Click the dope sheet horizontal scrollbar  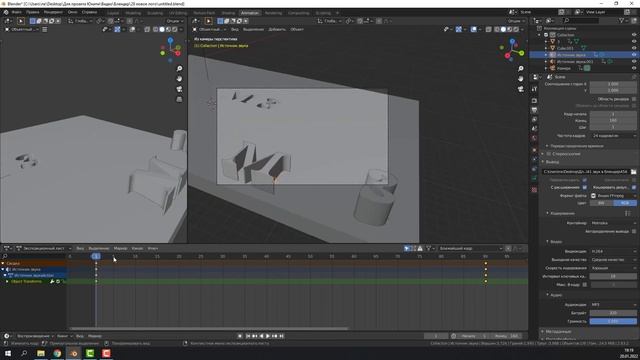[209, 328]
